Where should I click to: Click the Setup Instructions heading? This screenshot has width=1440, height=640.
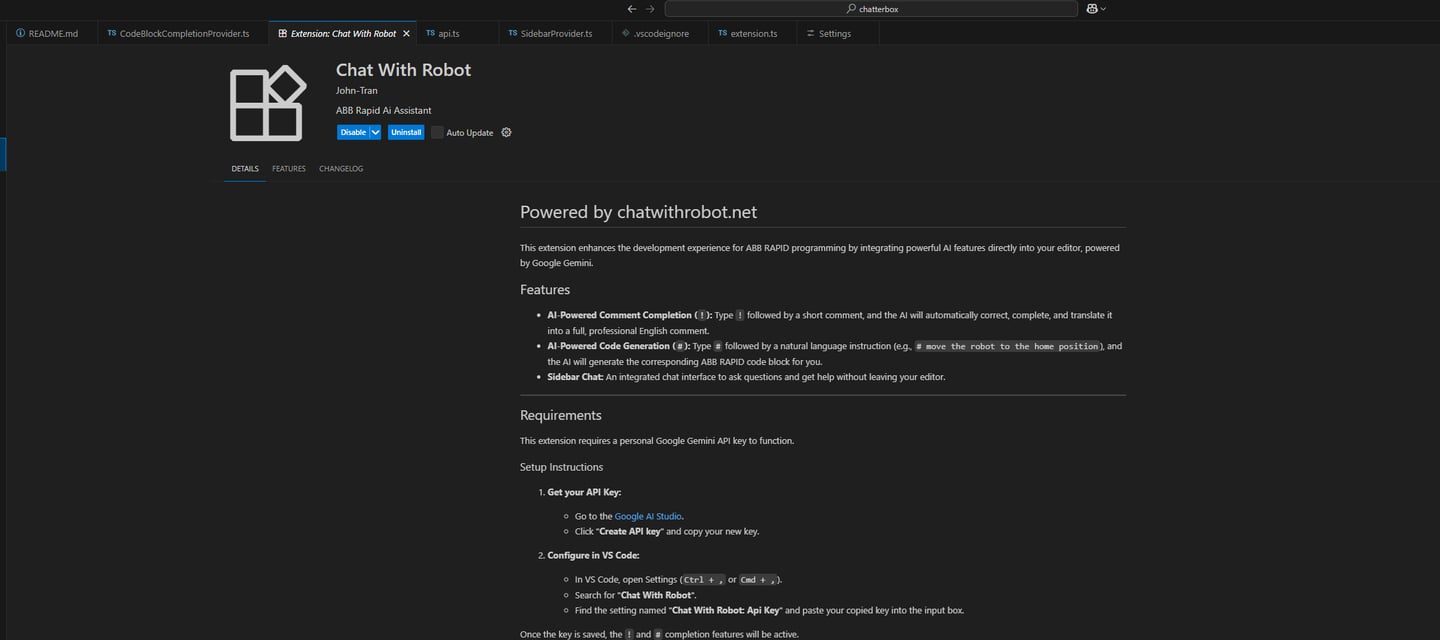click(561, 467)
